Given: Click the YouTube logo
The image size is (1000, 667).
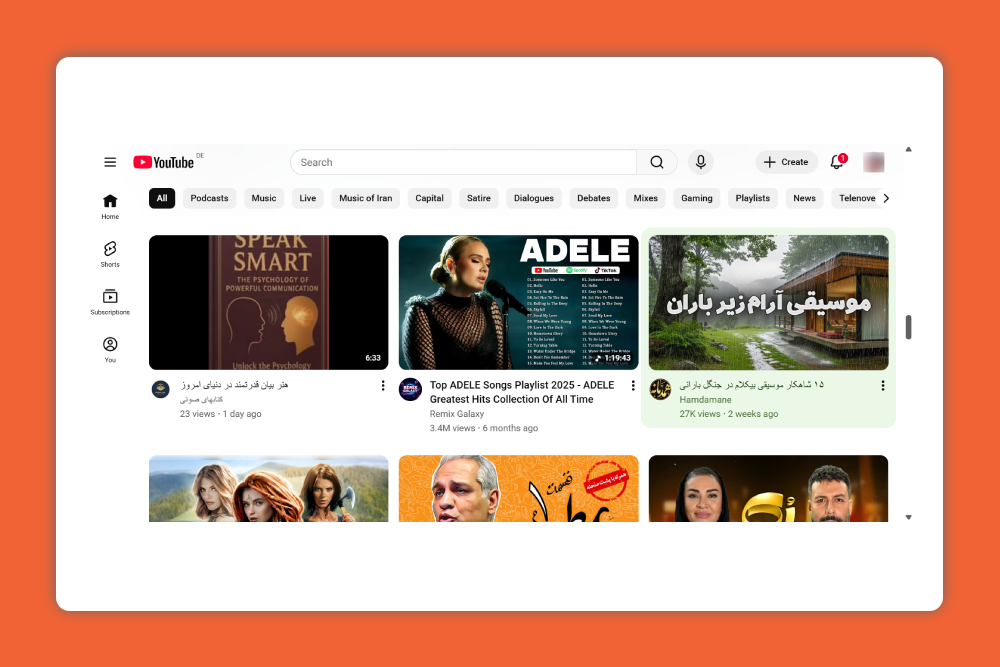Looking at the screenshot, I should 164,162.
